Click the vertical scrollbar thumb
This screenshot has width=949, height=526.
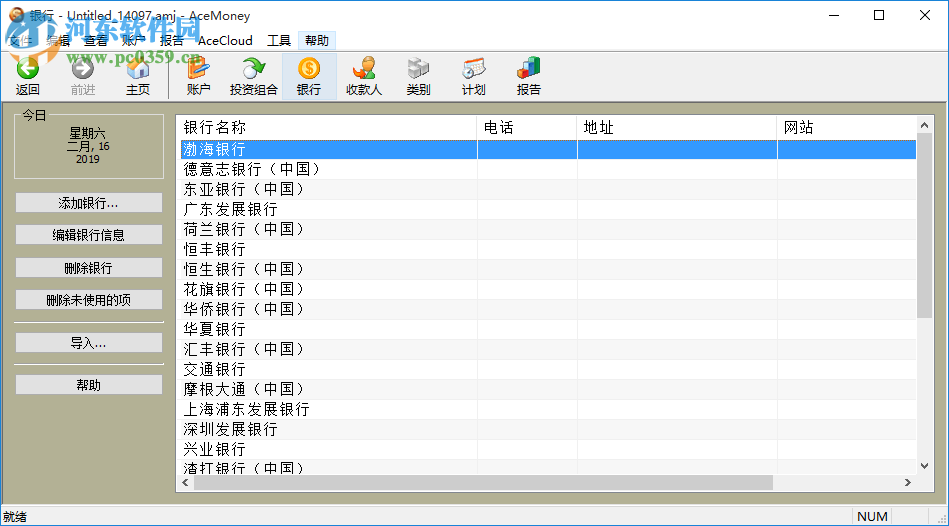point(924,225)
